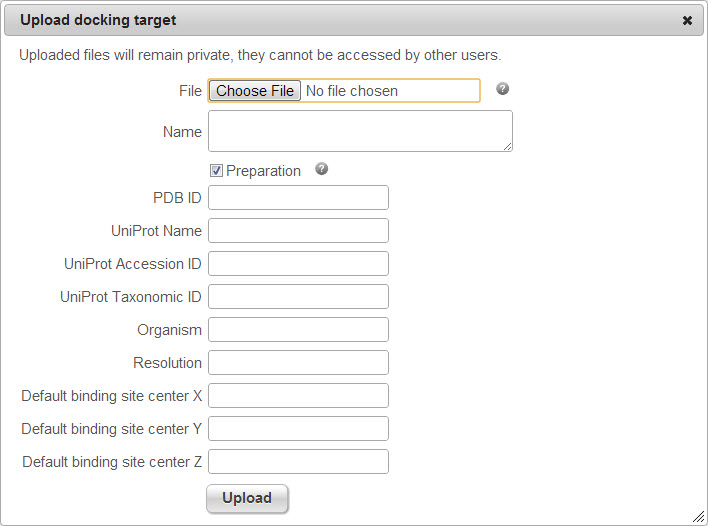Focus Default binding site center Y field
The width and height of the screenshot is (708, 526).
(298, 429)
